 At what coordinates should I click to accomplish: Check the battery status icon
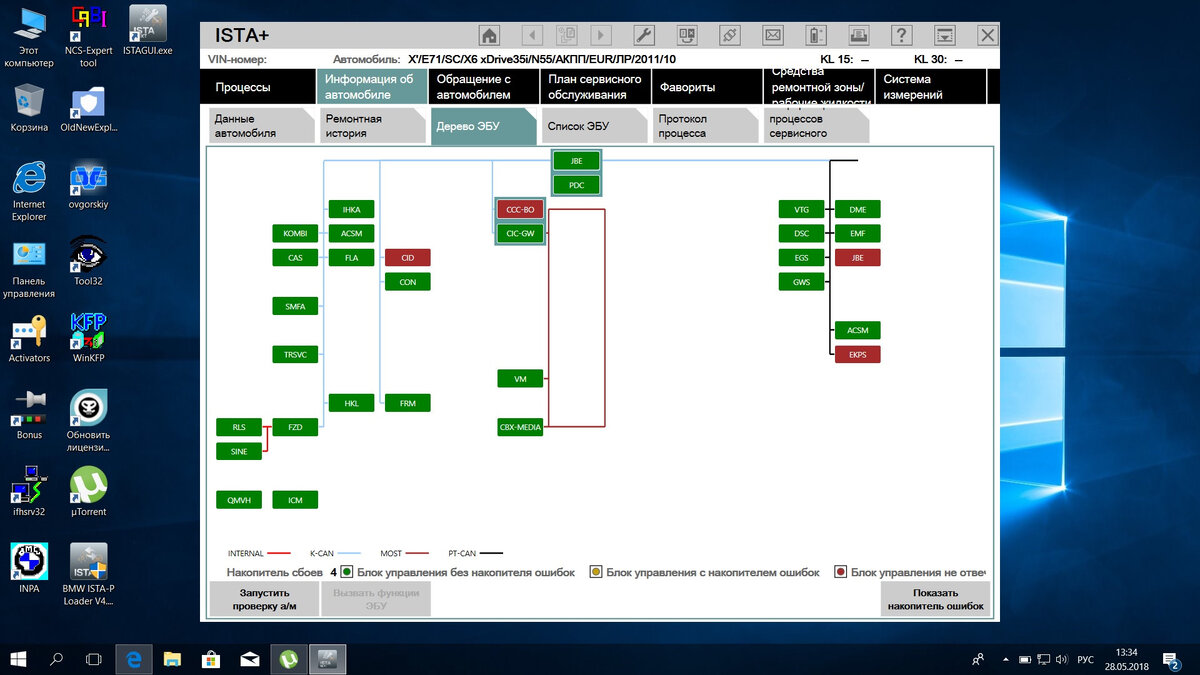pos(816,35)
